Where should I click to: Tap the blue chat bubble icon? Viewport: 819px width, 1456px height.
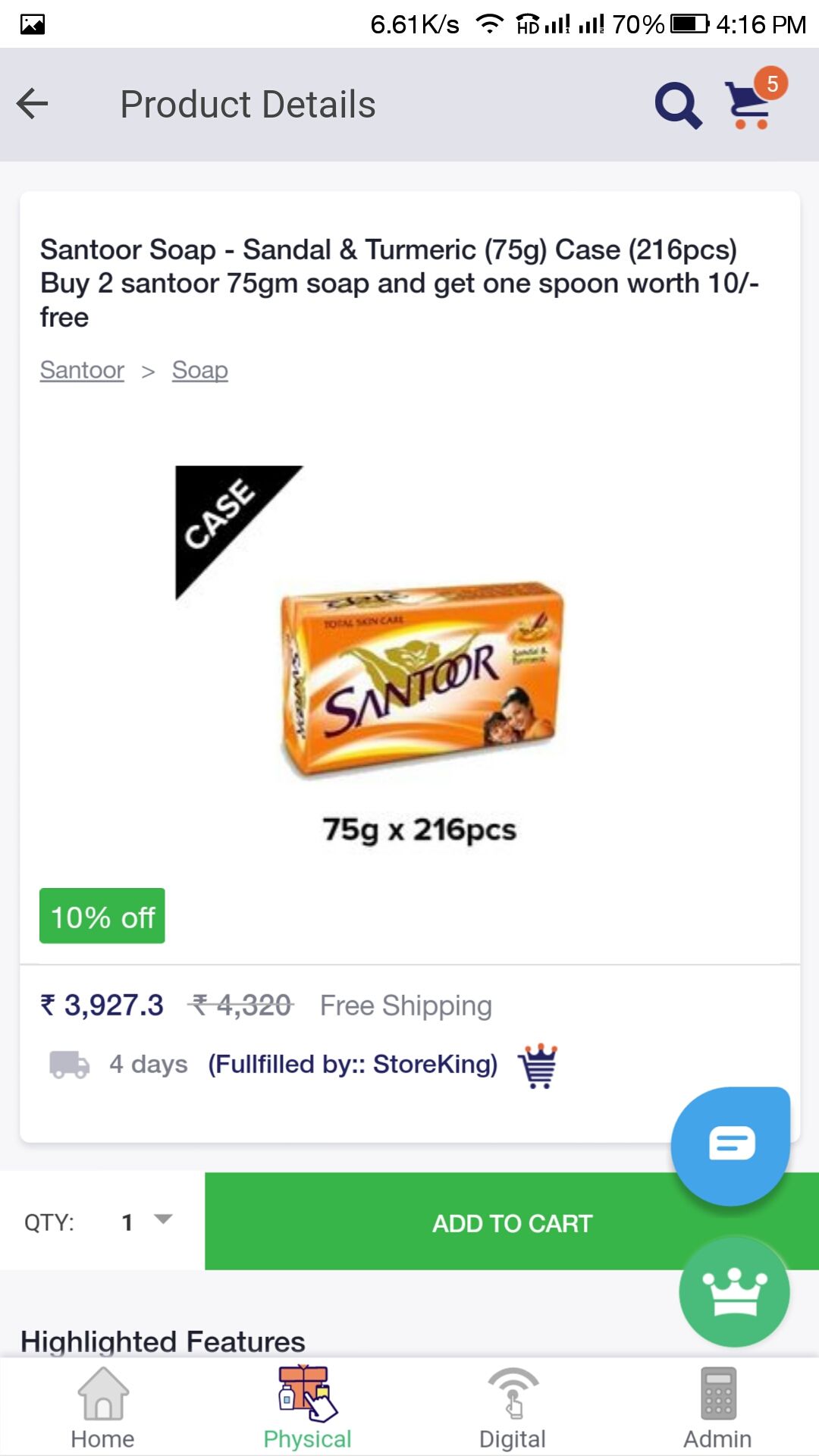(x=730, y=1144)
